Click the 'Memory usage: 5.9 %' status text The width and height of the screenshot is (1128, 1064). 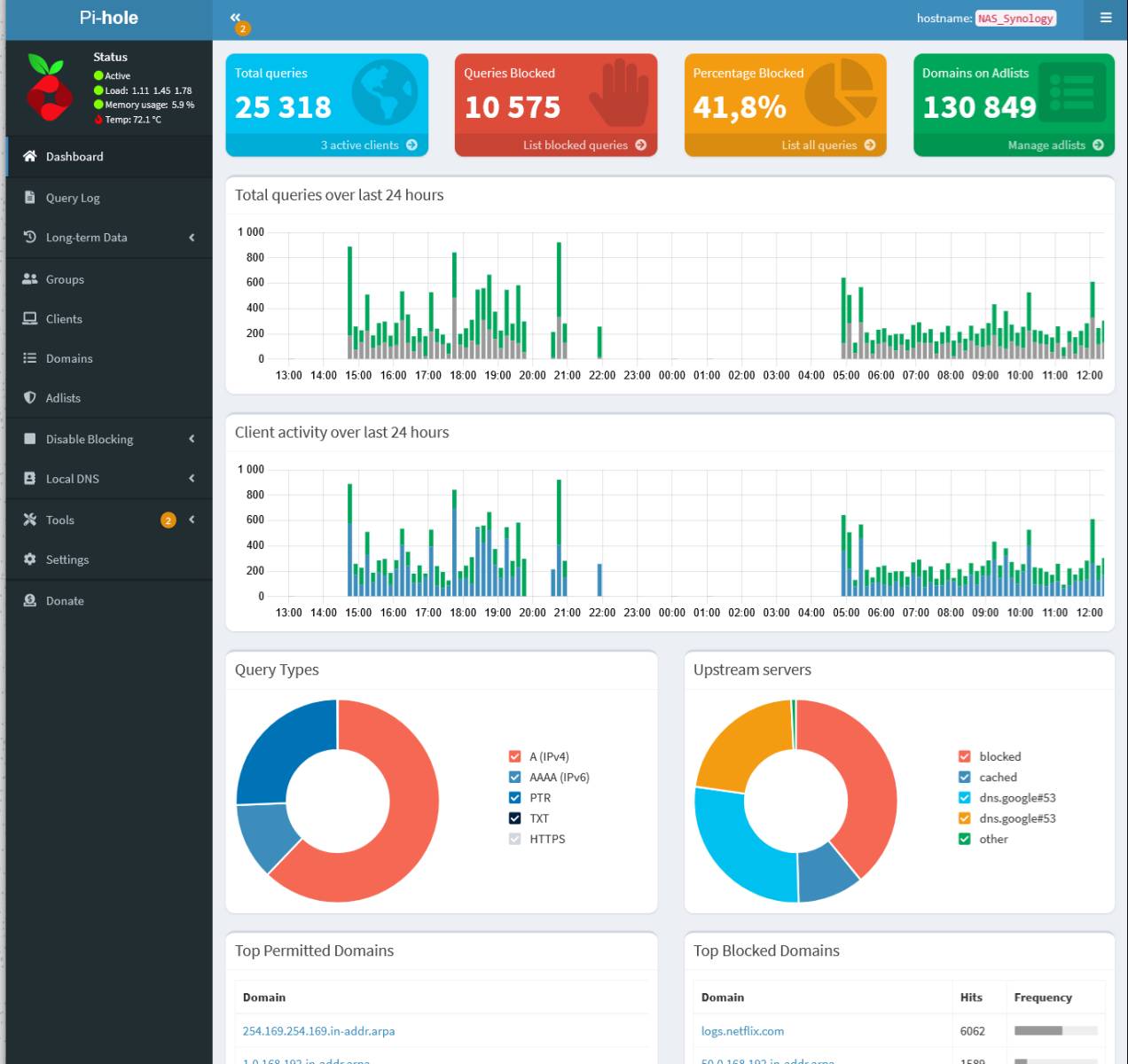pyautogui.click(x=150, y=105)
